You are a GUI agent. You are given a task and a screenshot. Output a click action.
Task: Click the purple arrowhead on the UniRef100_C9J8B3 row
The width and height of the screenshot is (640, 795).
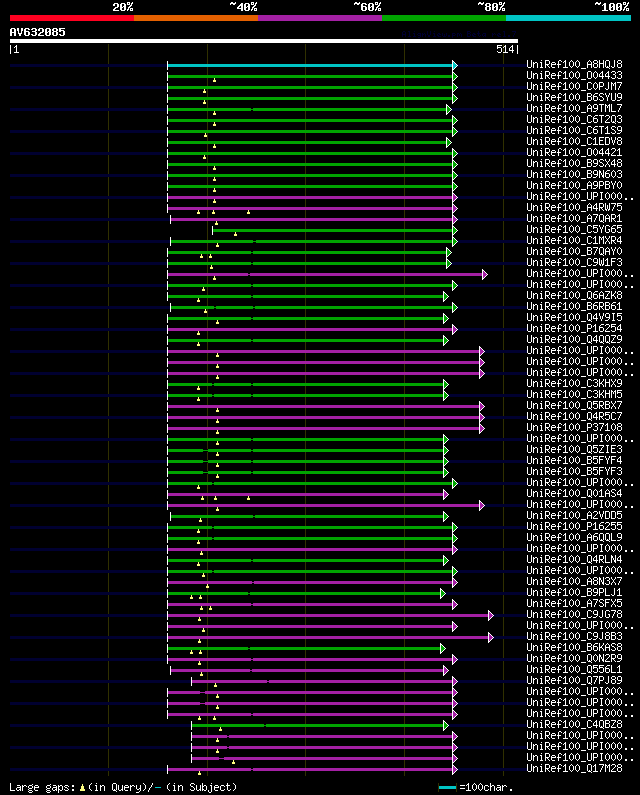[491, 637]
